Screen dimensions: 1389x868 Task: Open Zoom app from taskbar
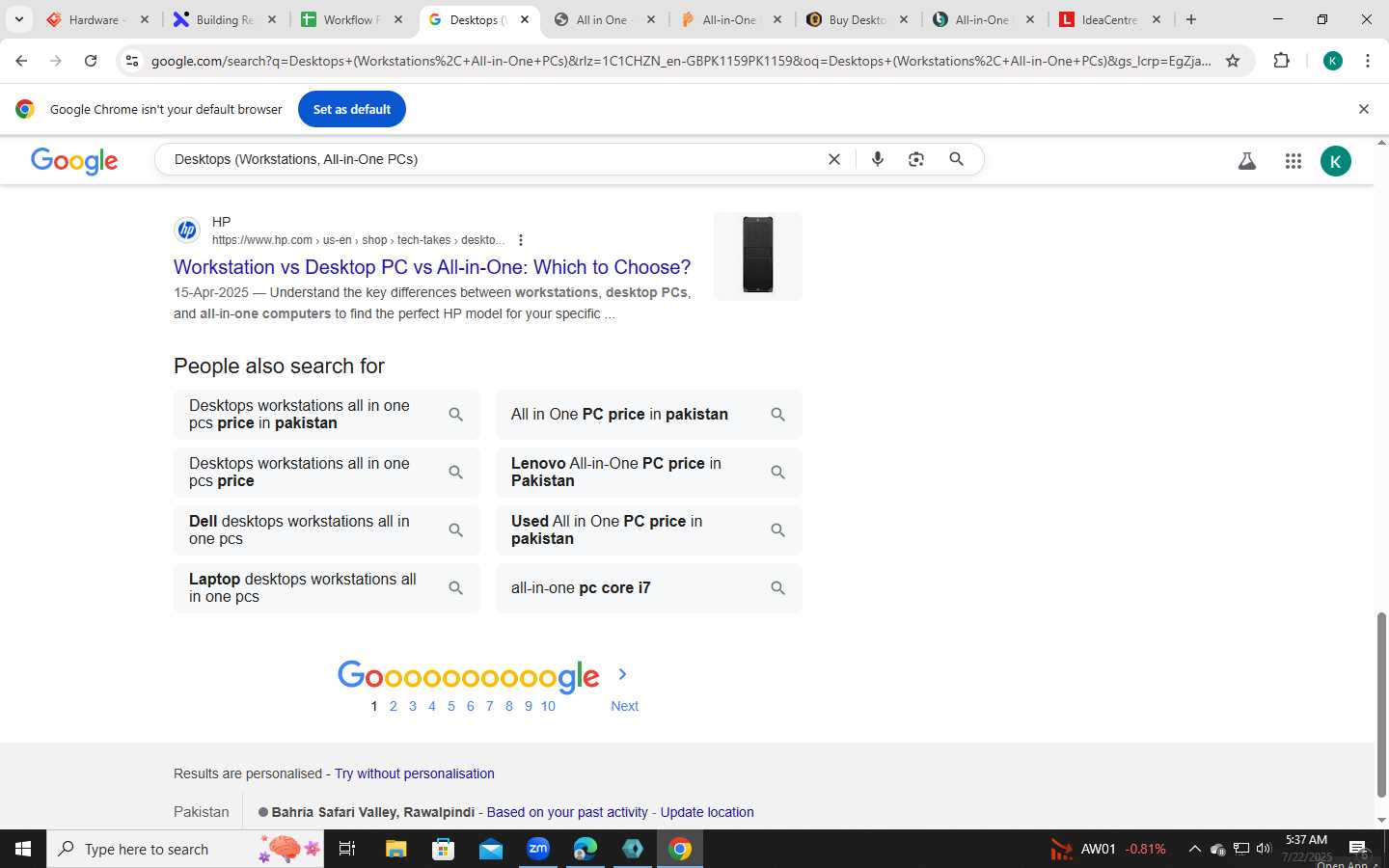[538, 849]
